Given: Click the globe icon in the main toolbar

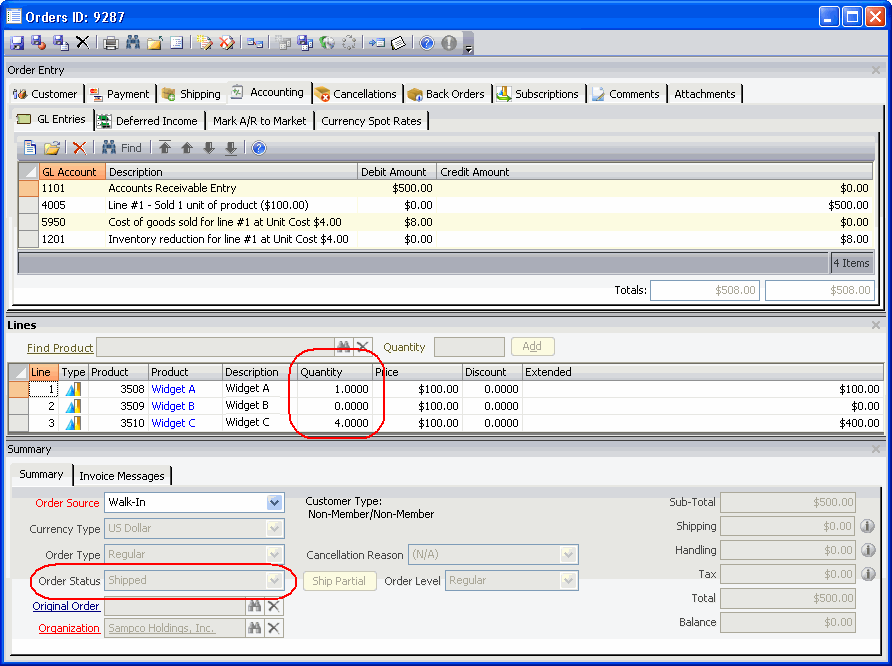Looking at the screenshot, I should click(x=327, y=43).
